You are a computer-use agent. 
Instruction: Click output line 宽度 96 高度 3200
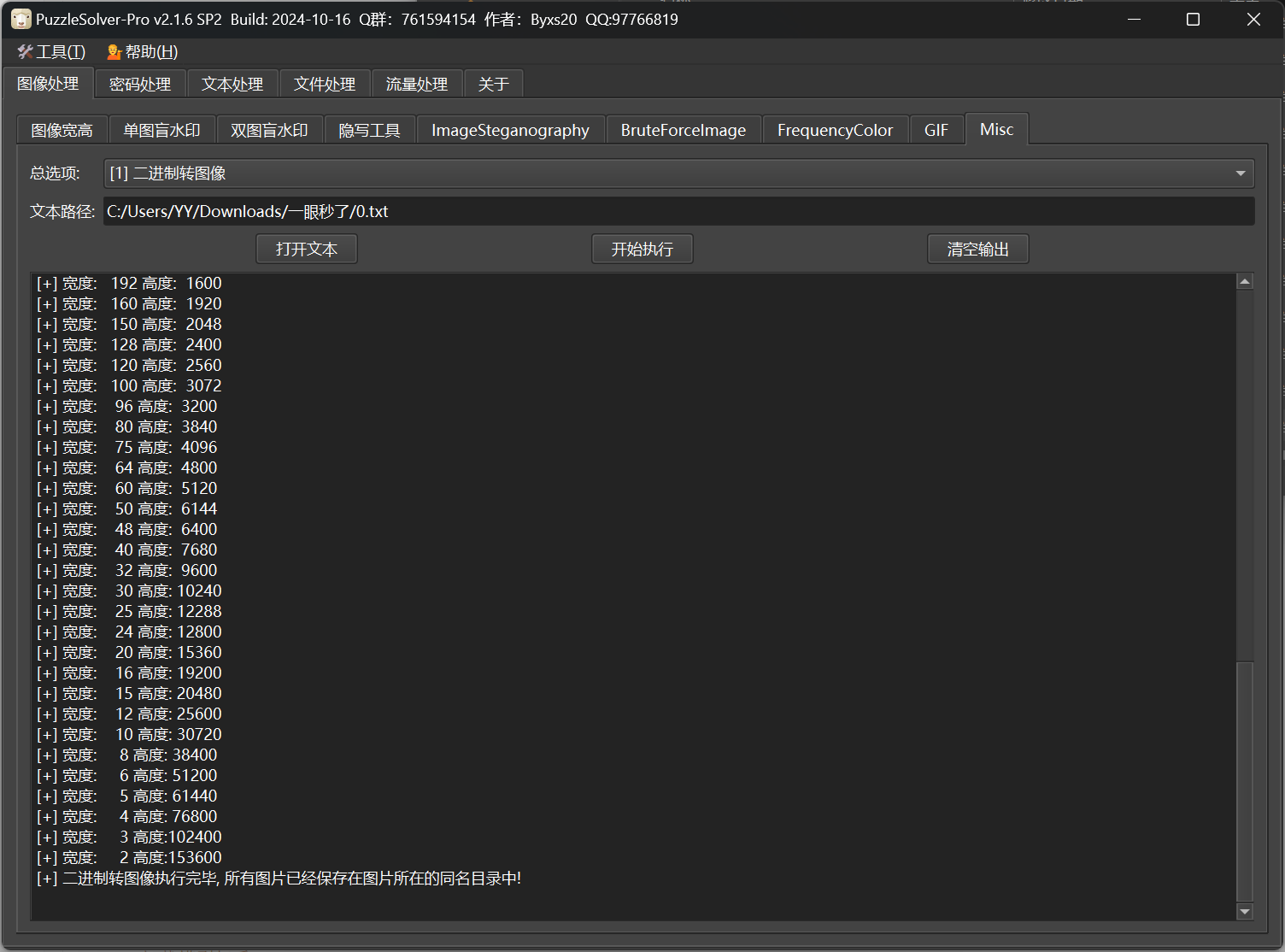point(126,406)
